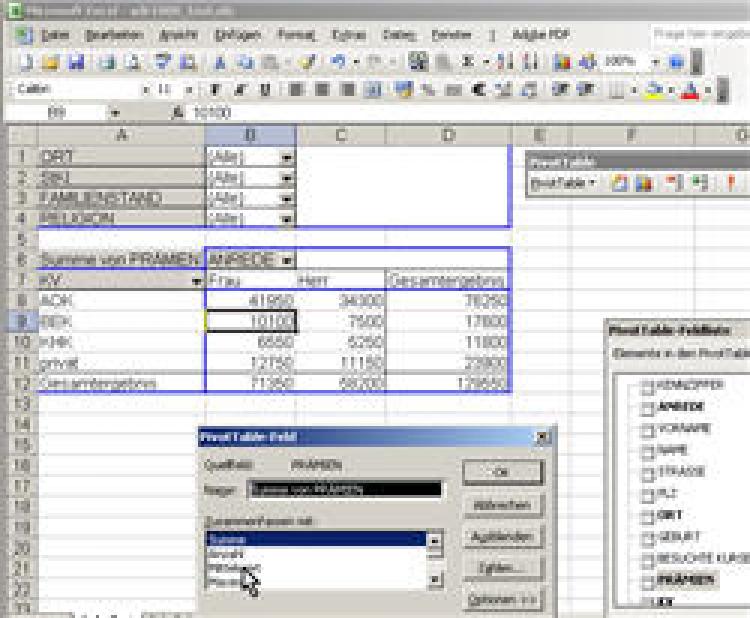Check the STRASSE field in the field list
This screenshot has height=618, width=750.
(x=647, y=471)
